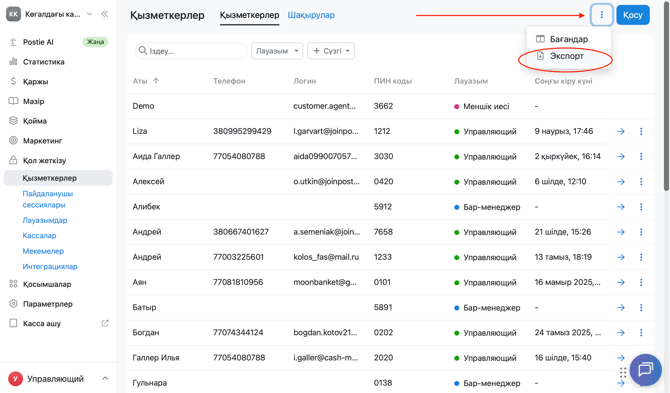The image size is (670, 393).
Task: Open the Маркетинг section
Action: (x=42, y=141)
